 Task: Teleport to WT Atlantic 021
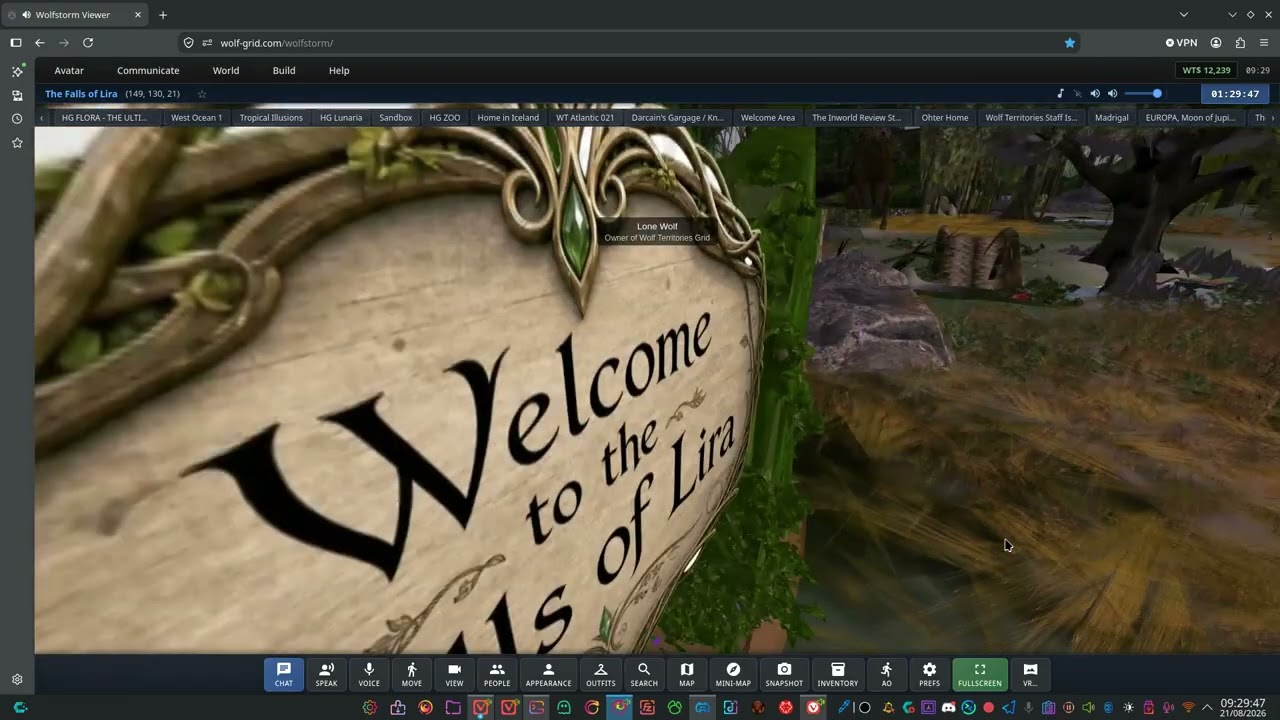click(585, 117)
